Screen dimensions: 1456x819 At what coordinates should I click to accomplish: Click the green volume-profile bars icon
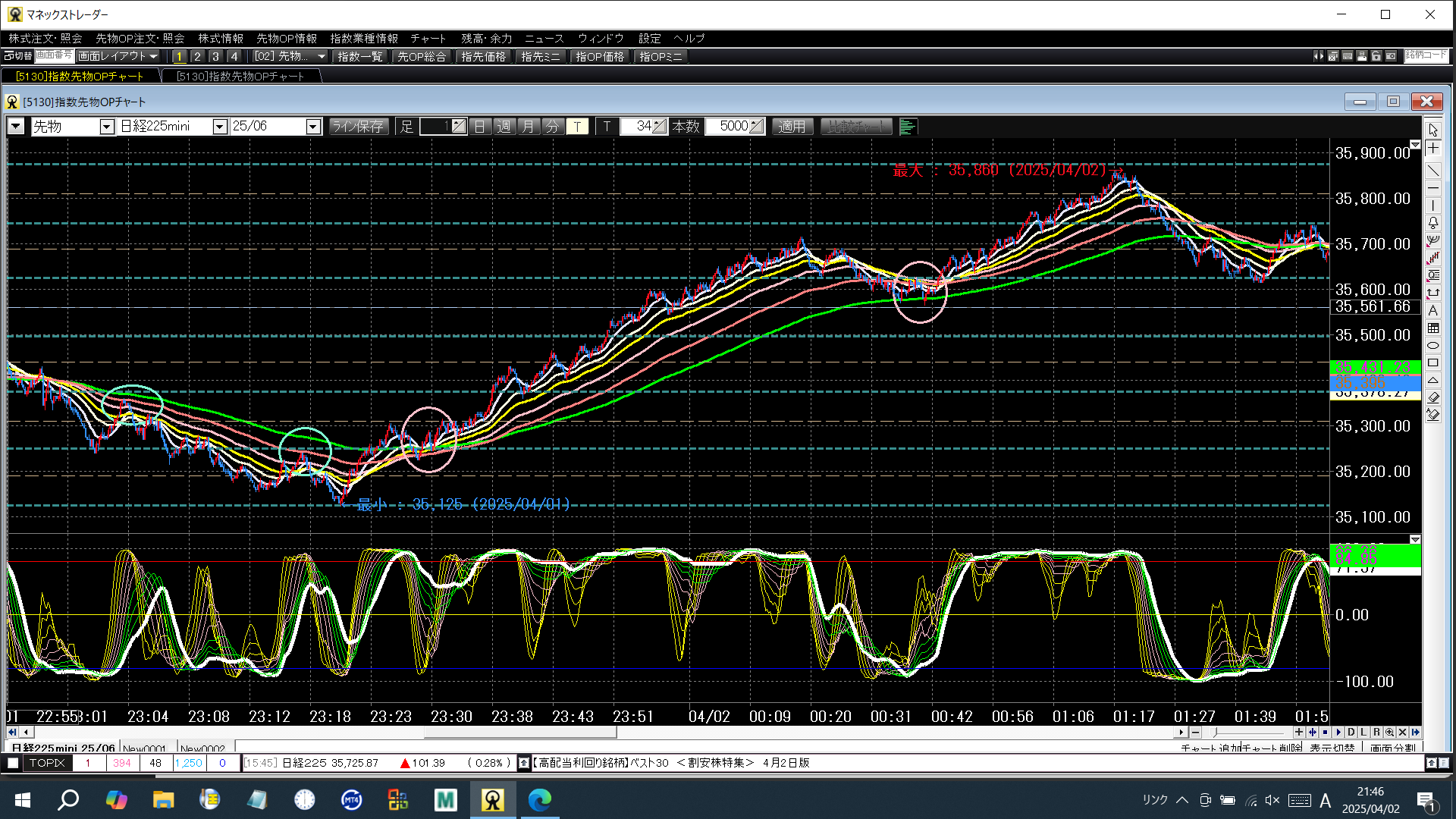coord(907,127)
